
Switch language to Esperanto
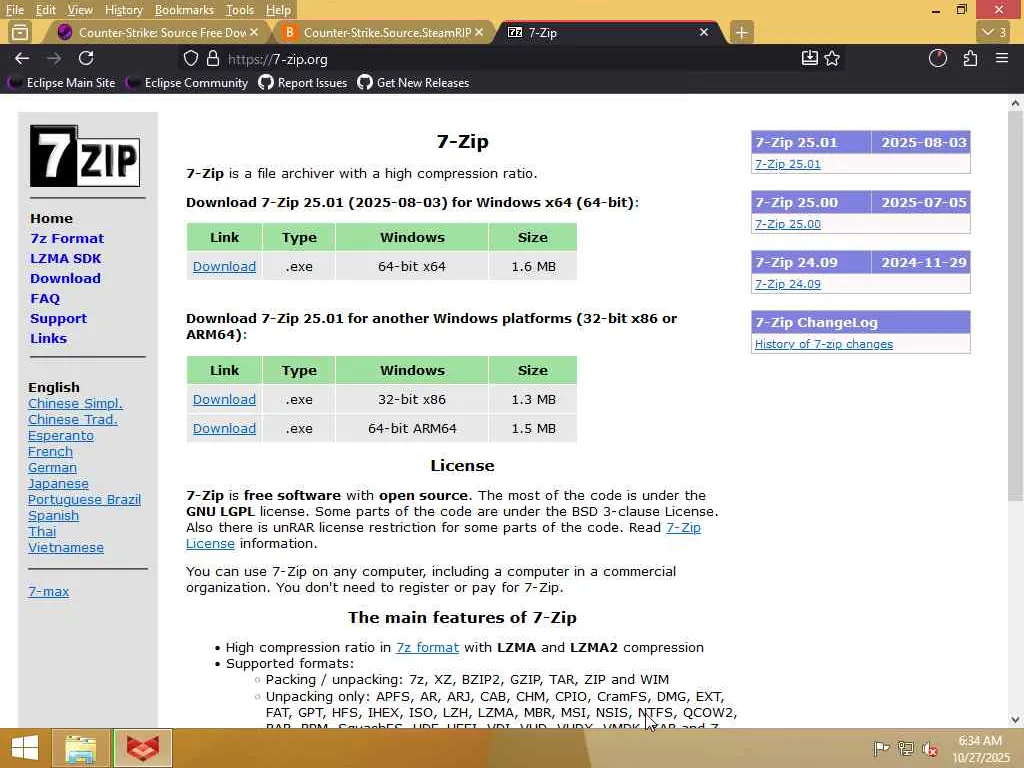pyautogui.click(x=61, y=436)
